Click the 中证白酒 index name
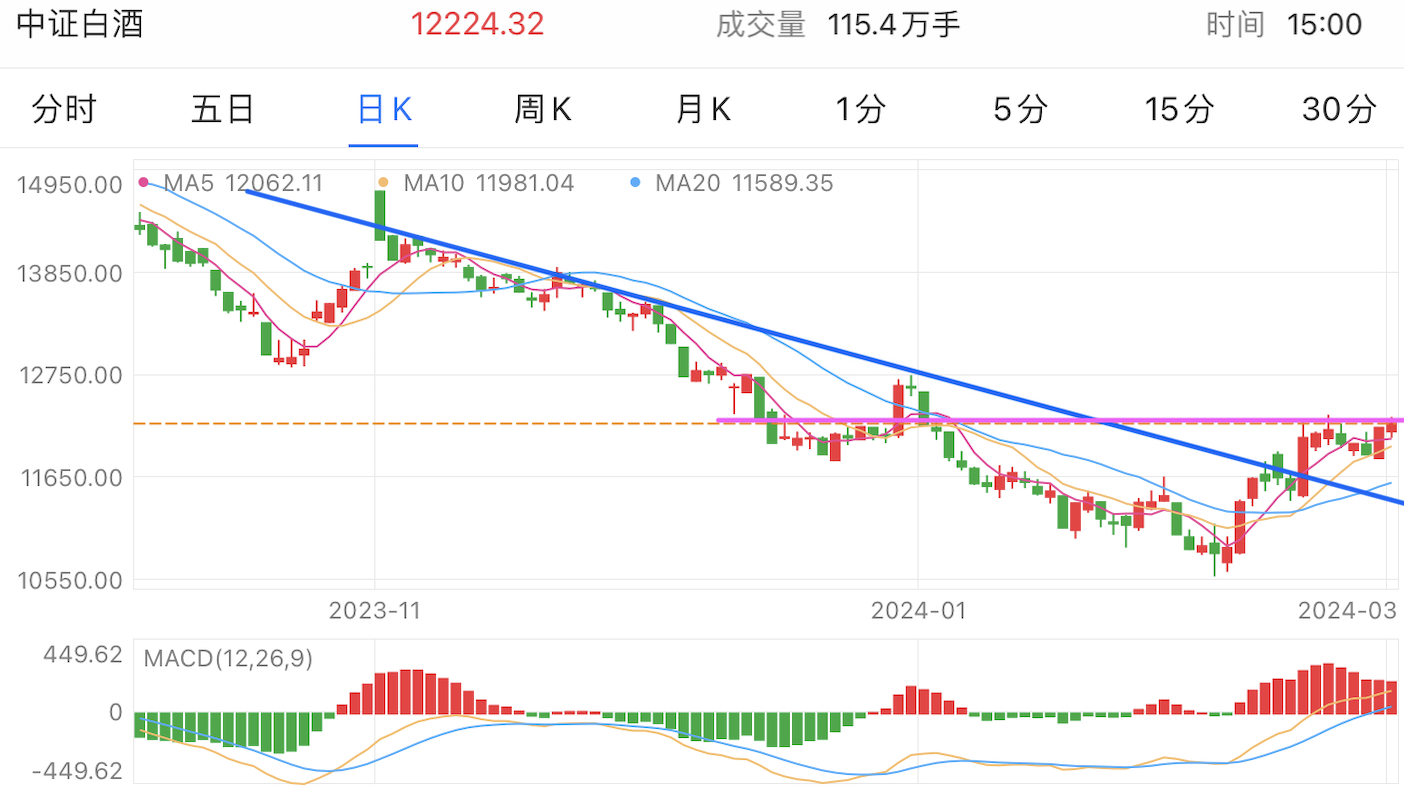 (78, 23)
